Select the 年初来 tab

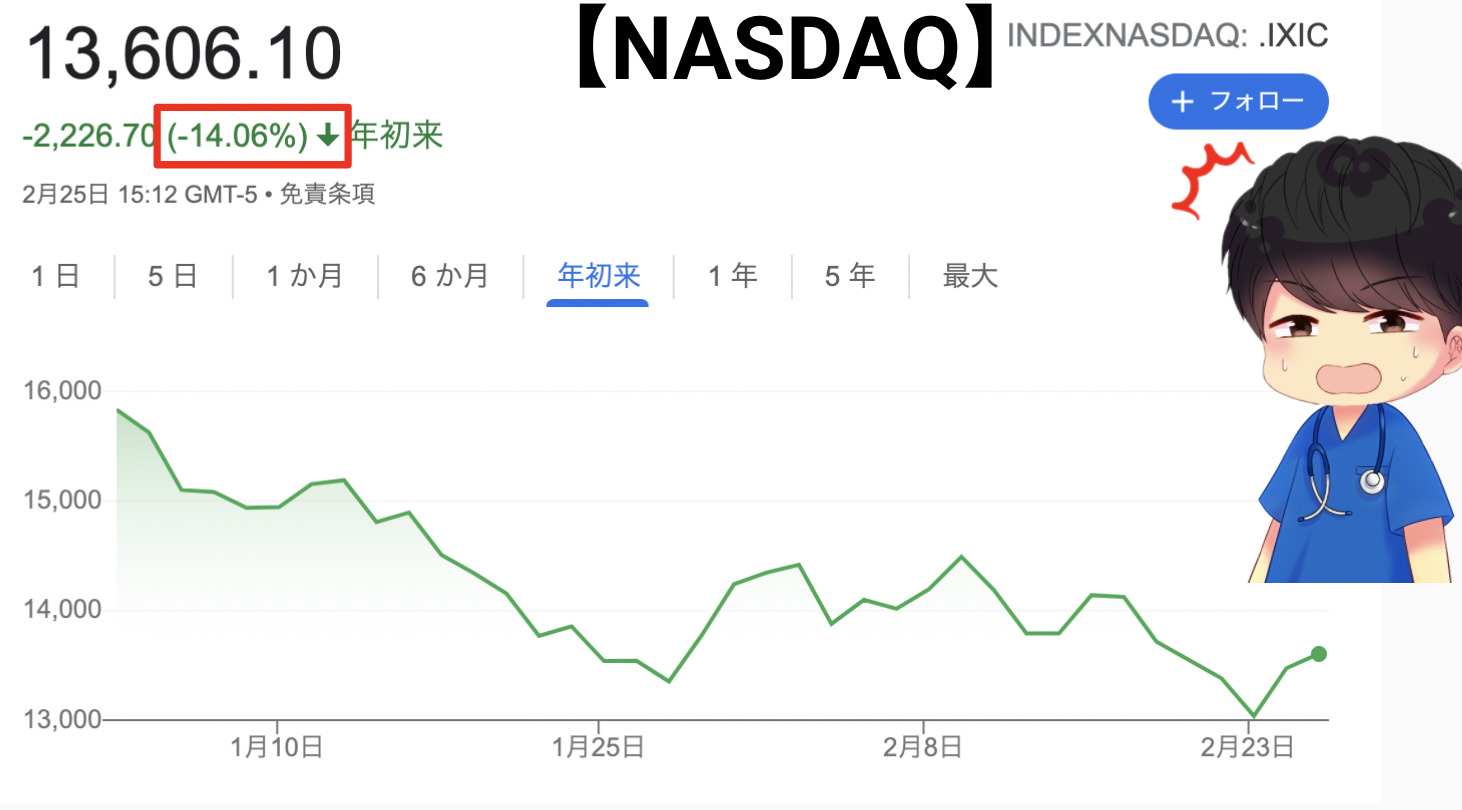pyautogui.click(x=598, y=276)
